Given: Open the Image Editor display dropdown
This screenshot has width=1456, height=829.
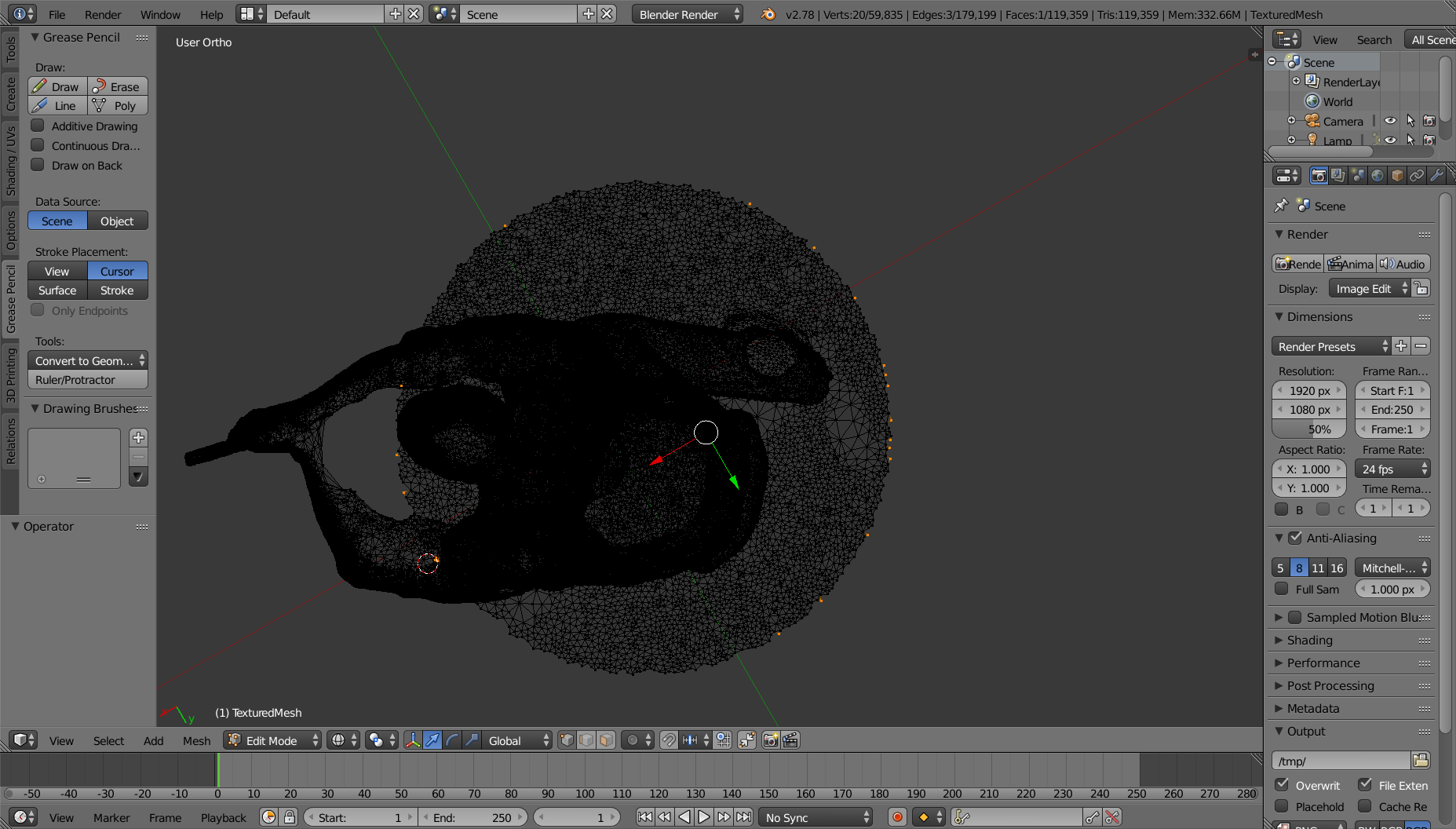Looking at the screenshot, I should tap(1370, 288).
